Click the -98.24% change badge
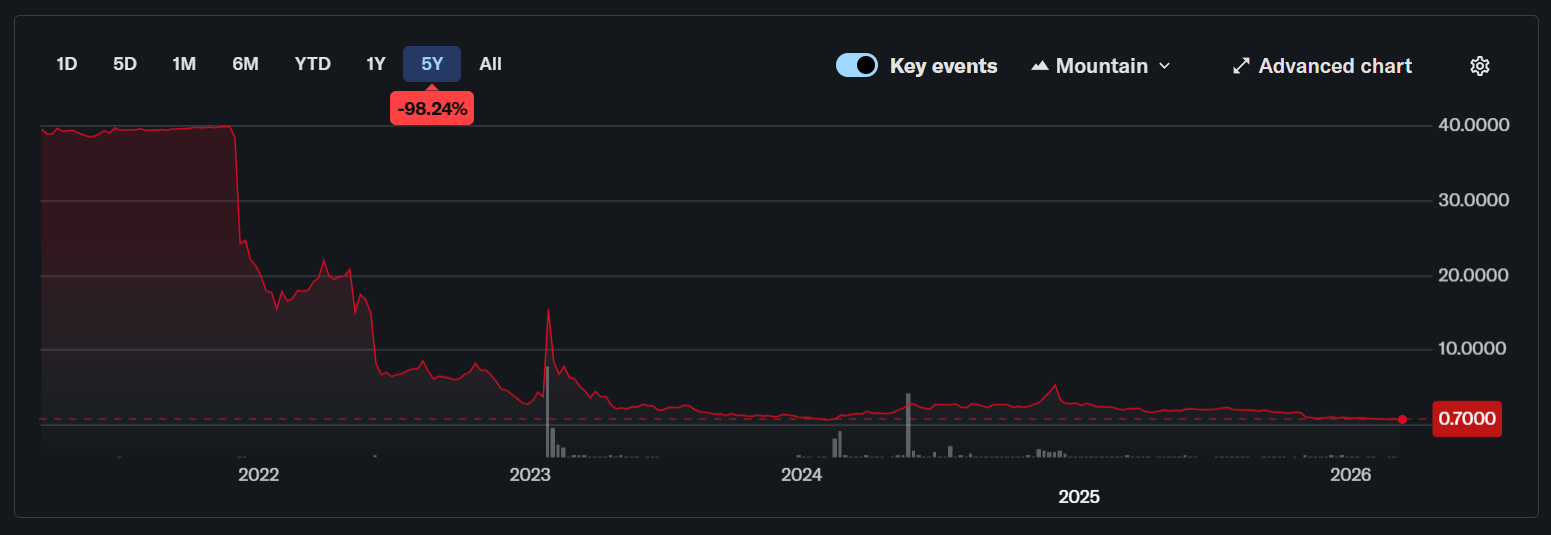This screenshot has width=1551, height=535. pyautogui.click(x=431, y=109)
